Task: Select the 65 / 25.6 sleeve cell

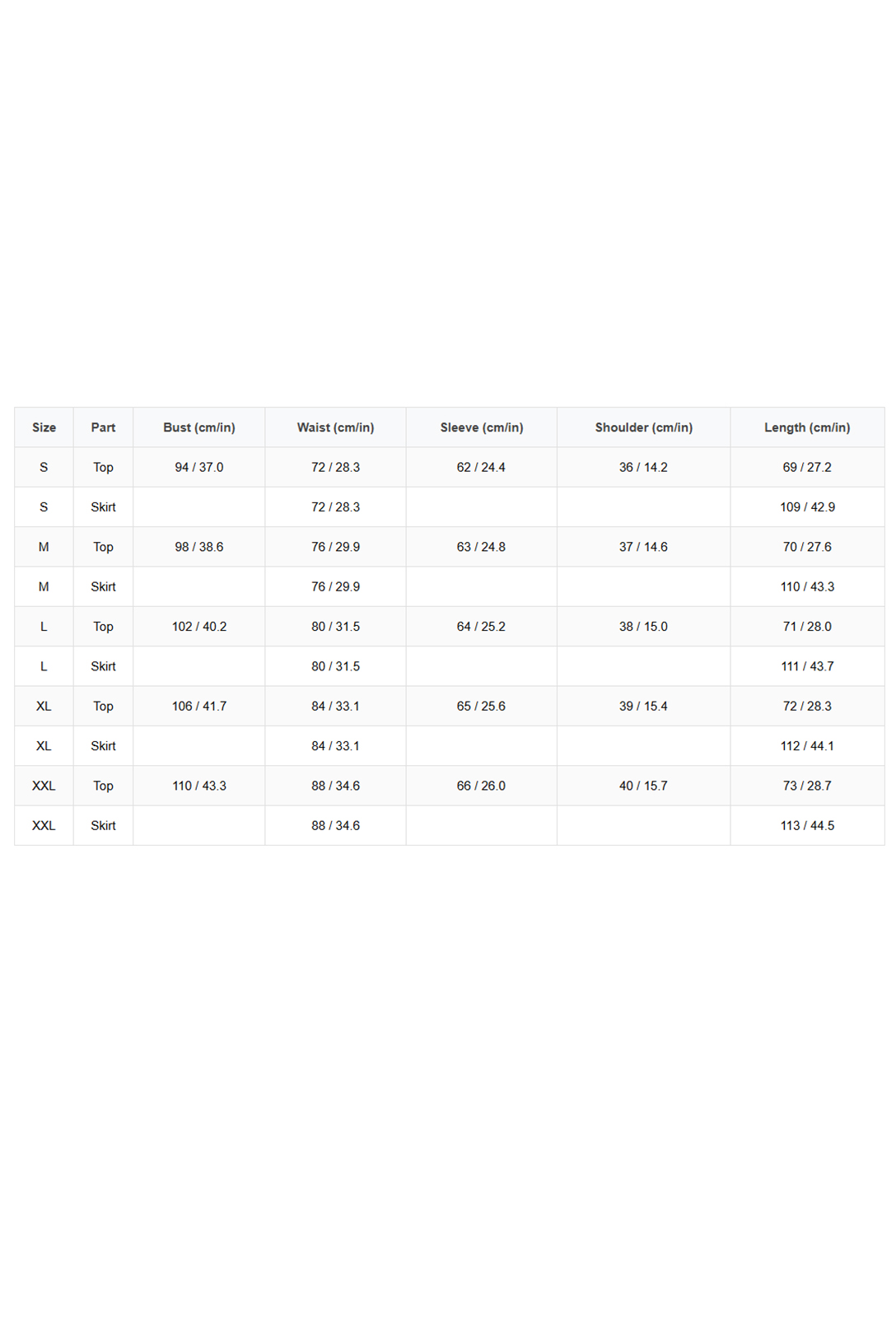Action: [x=482, y=706]
